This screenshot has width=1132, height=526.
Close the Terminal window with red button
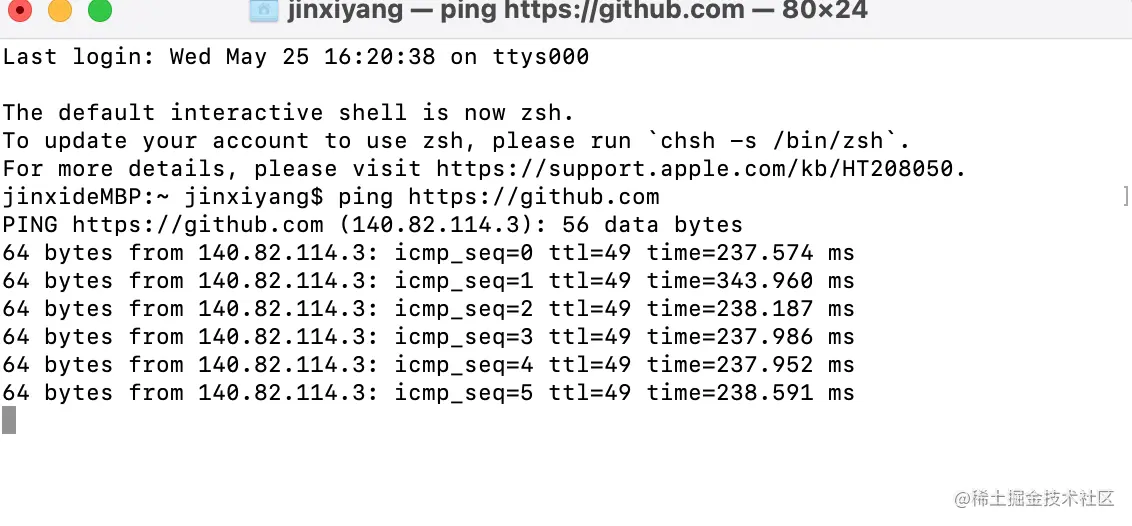(21, 11)
